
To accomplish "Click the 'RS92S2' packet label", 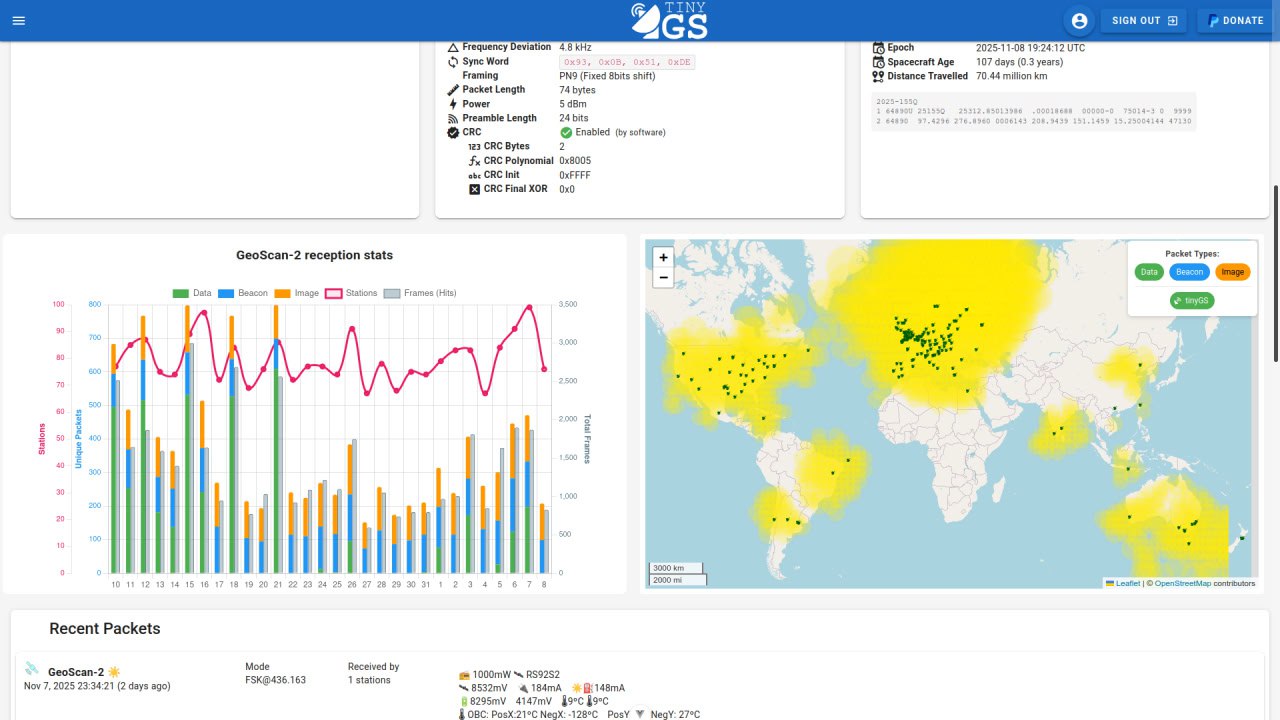I will (543, 674).
